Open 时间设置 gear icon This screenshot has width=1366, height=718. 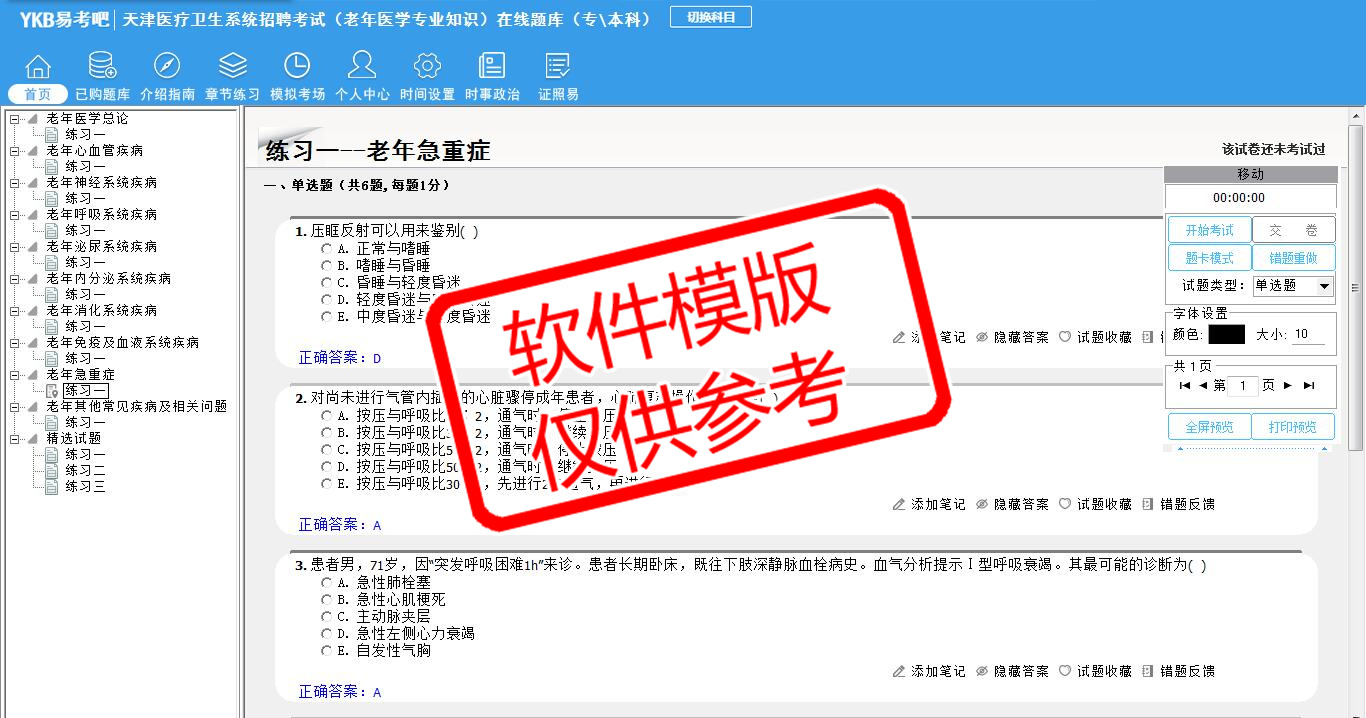click(x=427, y=67)
